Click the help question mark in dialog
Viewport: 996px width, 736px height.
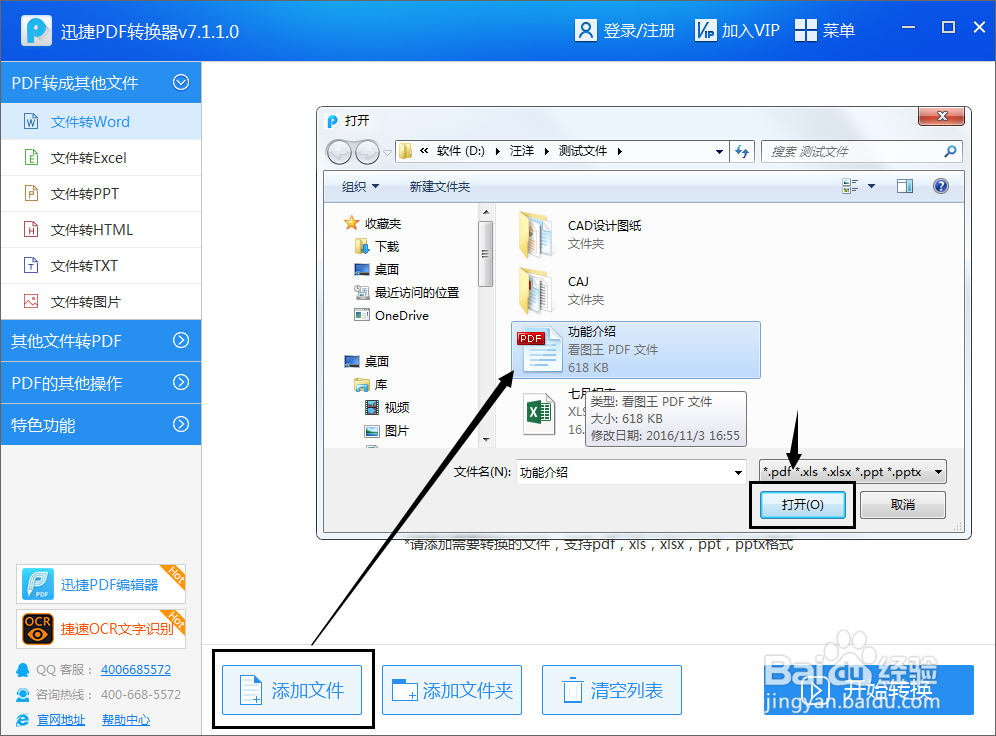[940, 185]
